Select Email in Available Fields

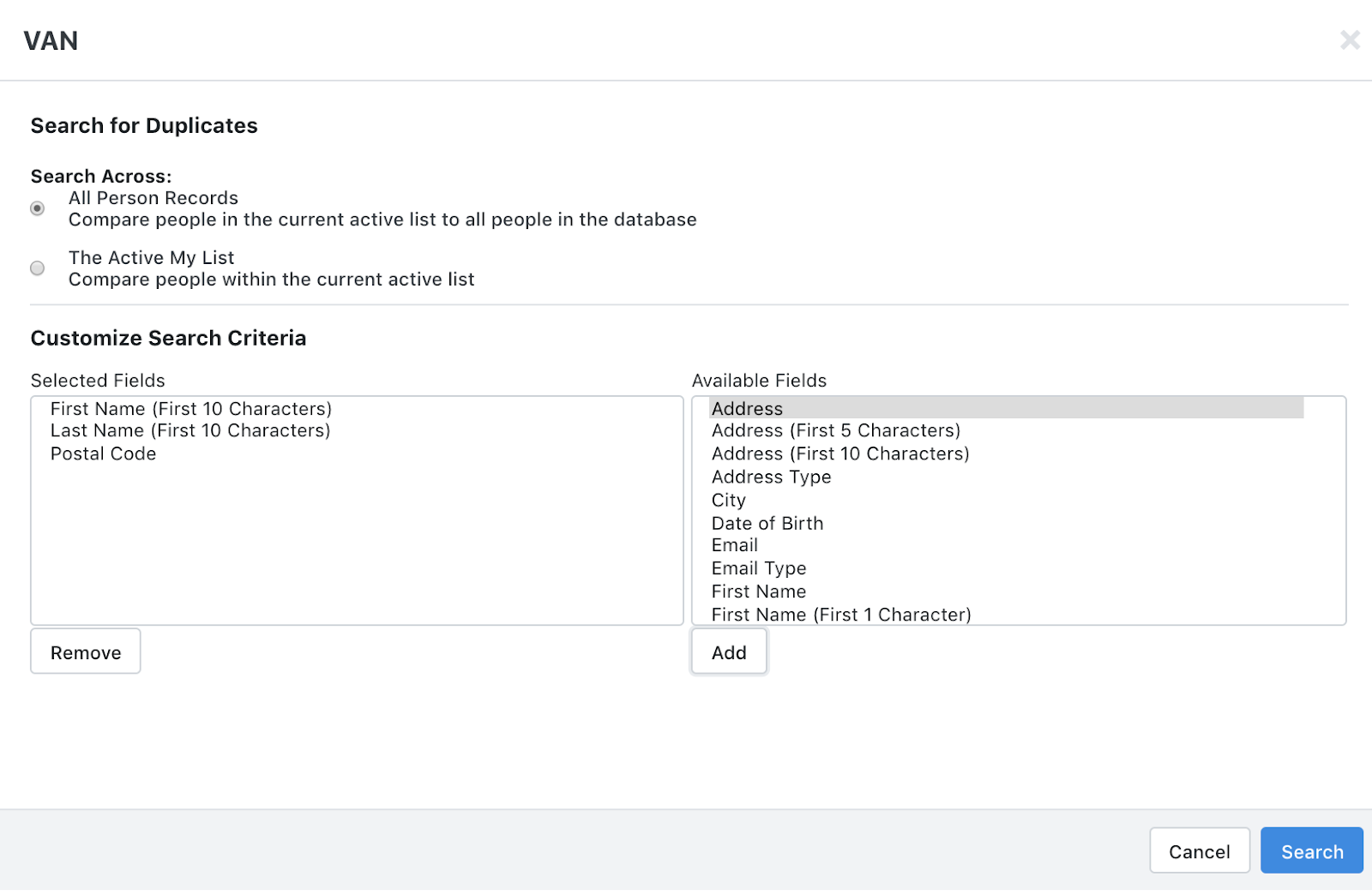(x=735, y=545)
